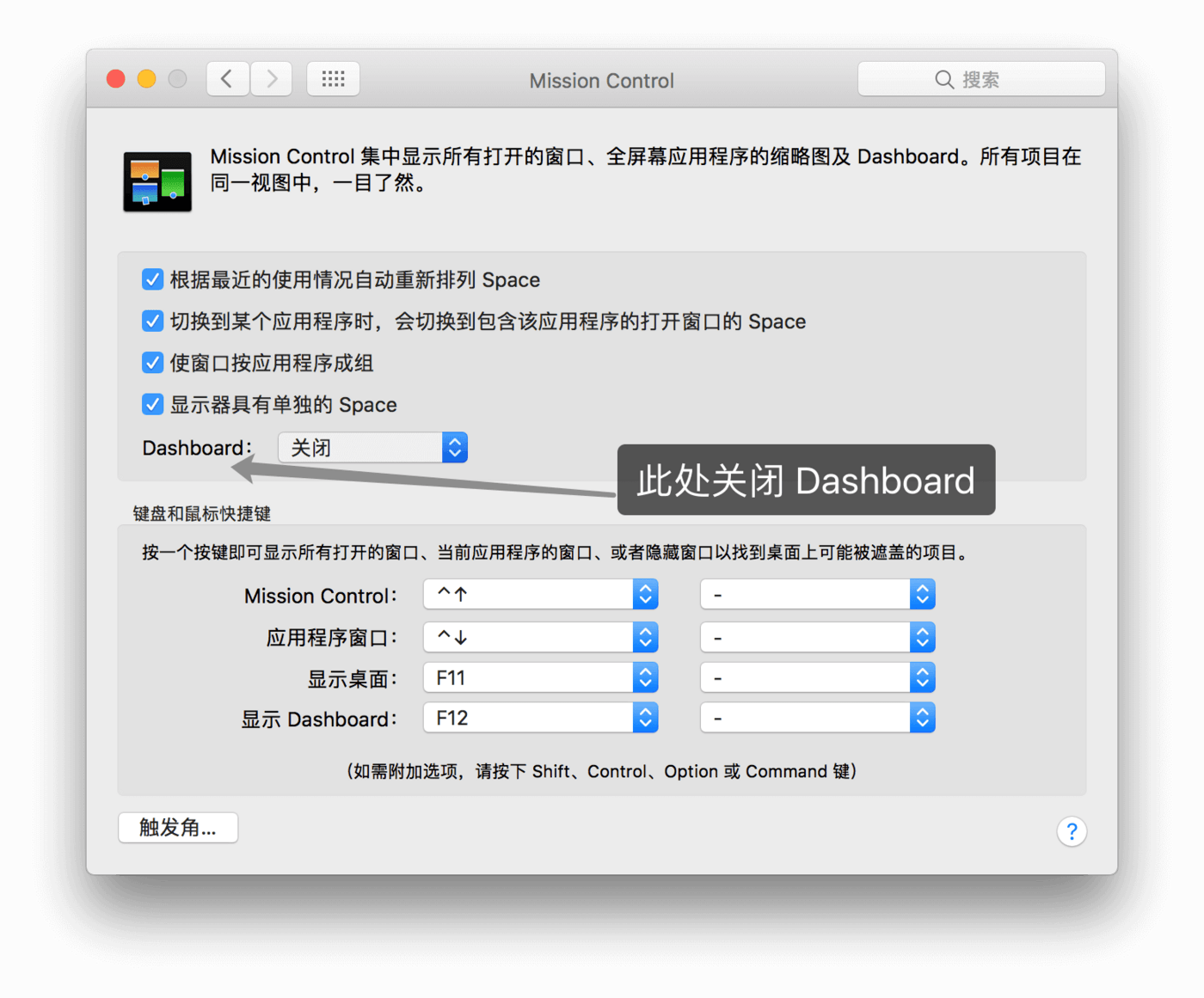Click the 应用程序窗口: label
Screen dimensions: 1204x998
332,638
